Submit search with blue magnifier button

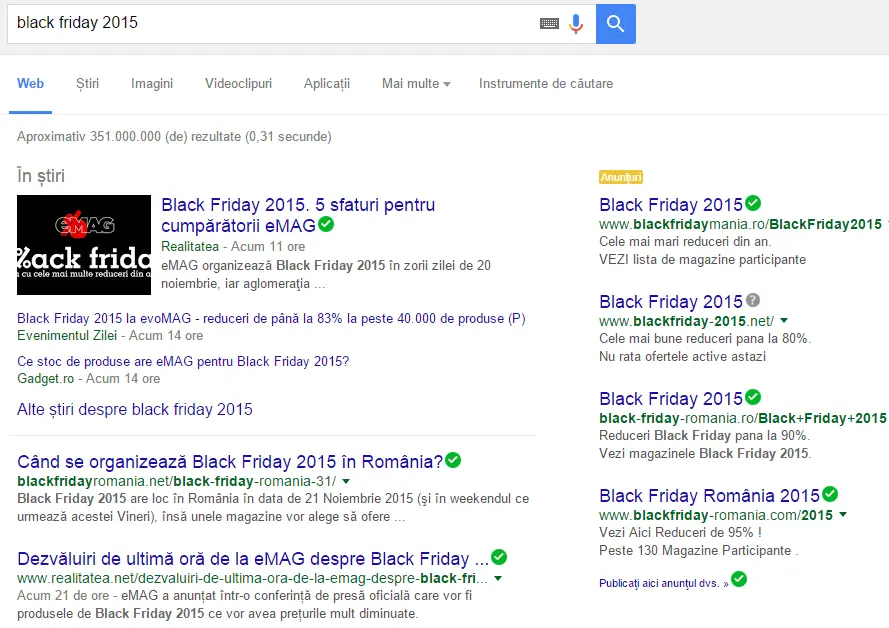(616, 24)
